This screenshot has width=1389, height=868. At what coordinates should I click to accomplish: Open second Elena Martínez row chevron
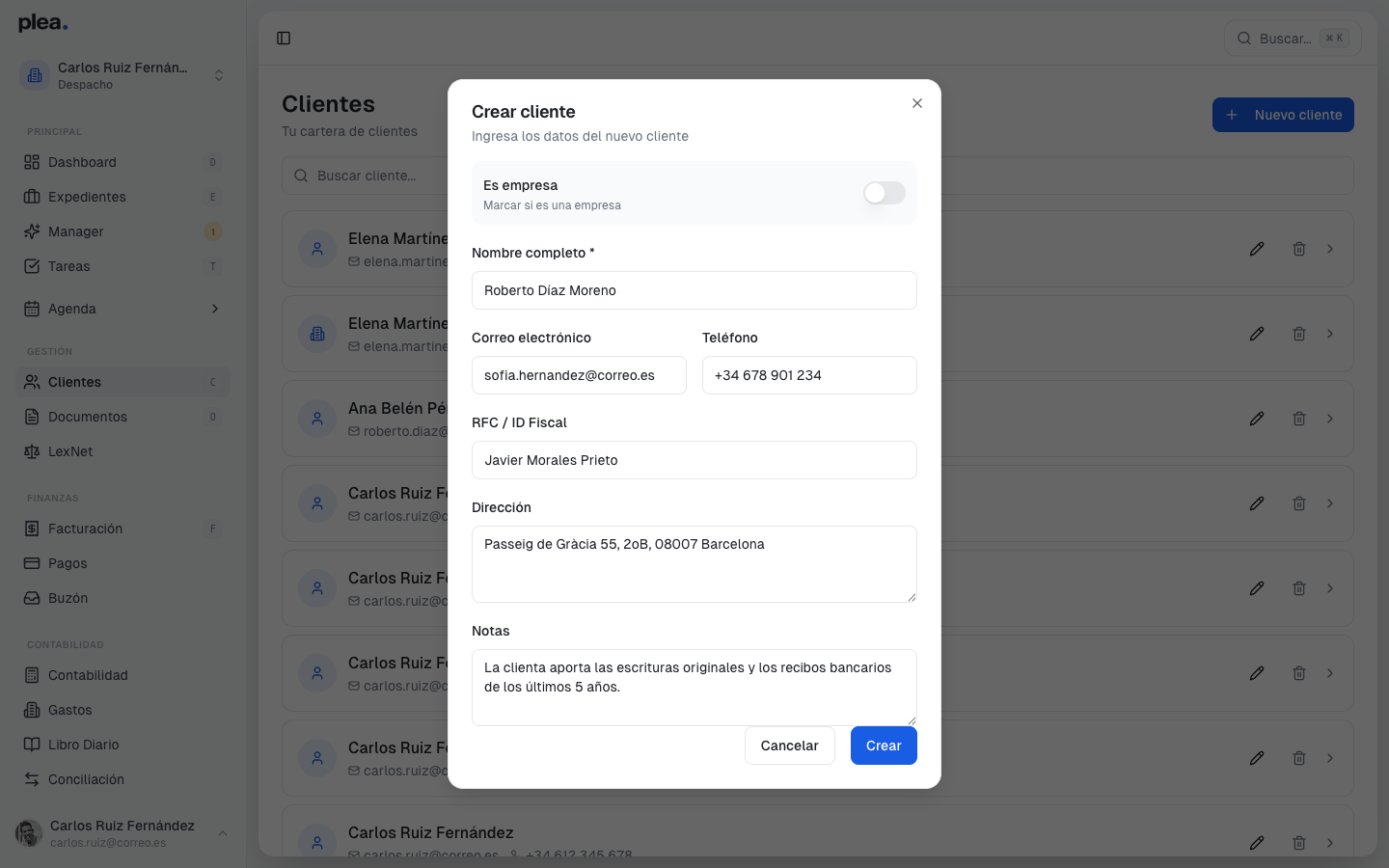pyautogui.click(x=1330, y=334)
